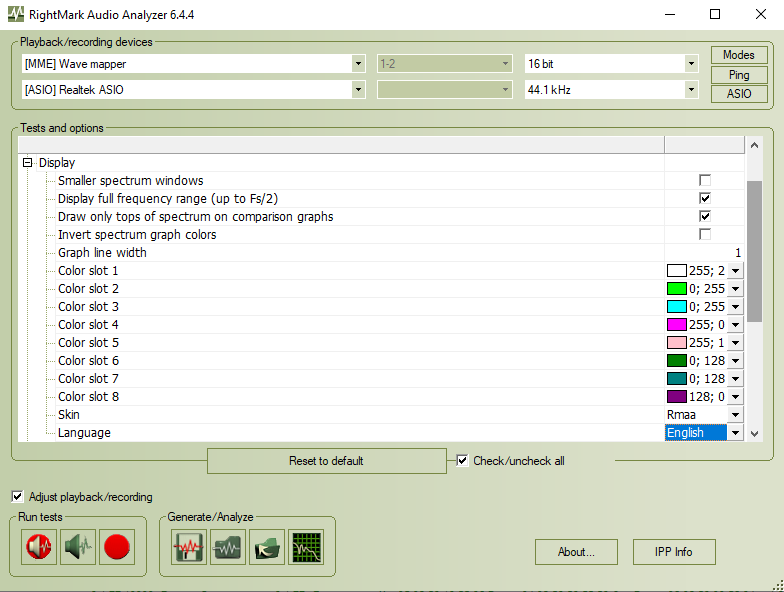
Task: Select the Color slot 6 row label
Action: [x=88, y=360]
